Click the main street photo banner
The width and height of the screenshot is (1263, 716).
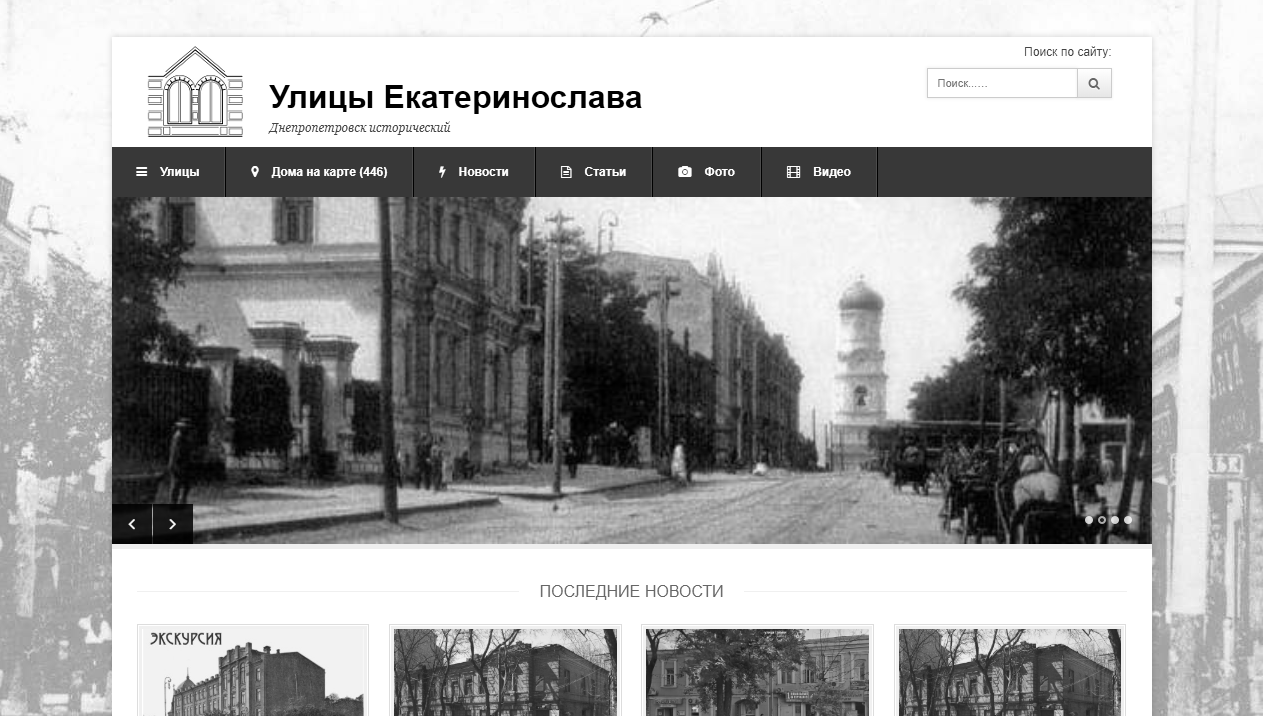point(631,370)
